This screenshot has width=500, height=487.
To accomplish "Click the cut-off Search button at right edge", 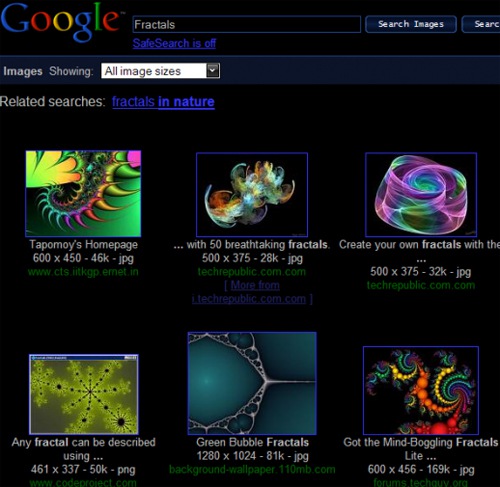I will (481, 24).
